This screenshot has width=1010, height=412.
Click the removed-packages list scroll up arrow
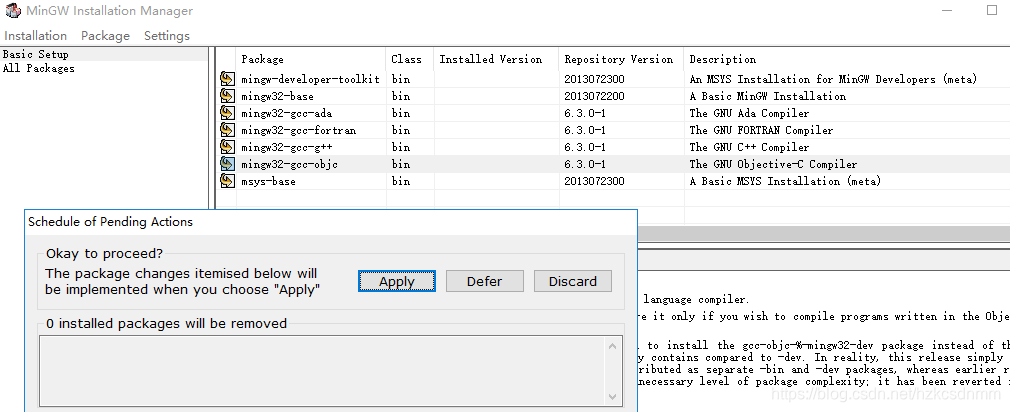(613, 346)
